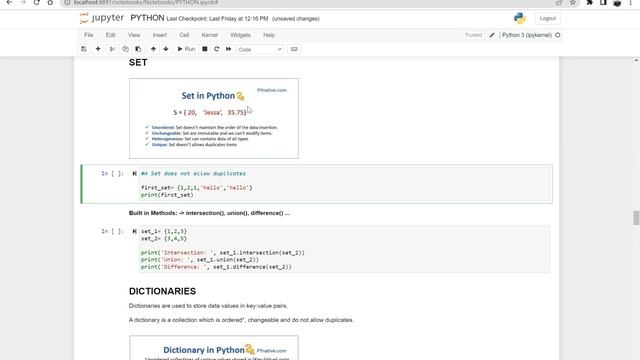Click the SET heading

(x=138, y=62)
